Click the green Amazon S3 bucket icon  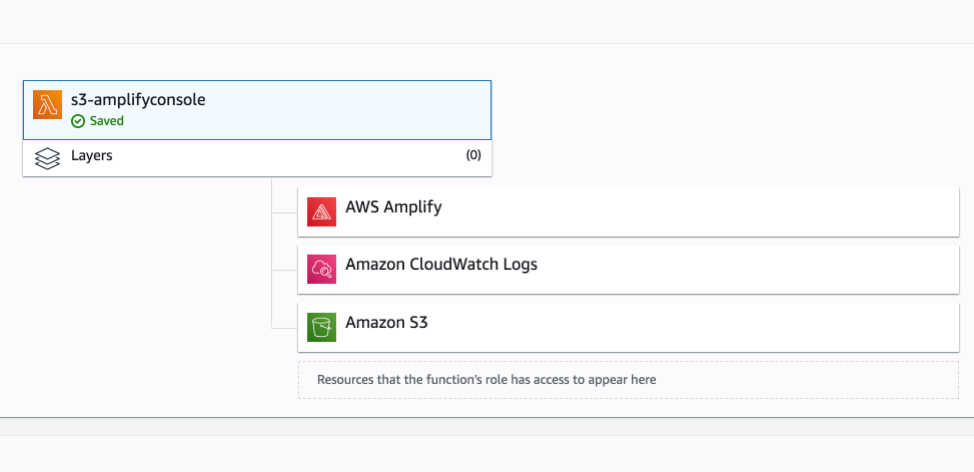[x=322, y=327]
